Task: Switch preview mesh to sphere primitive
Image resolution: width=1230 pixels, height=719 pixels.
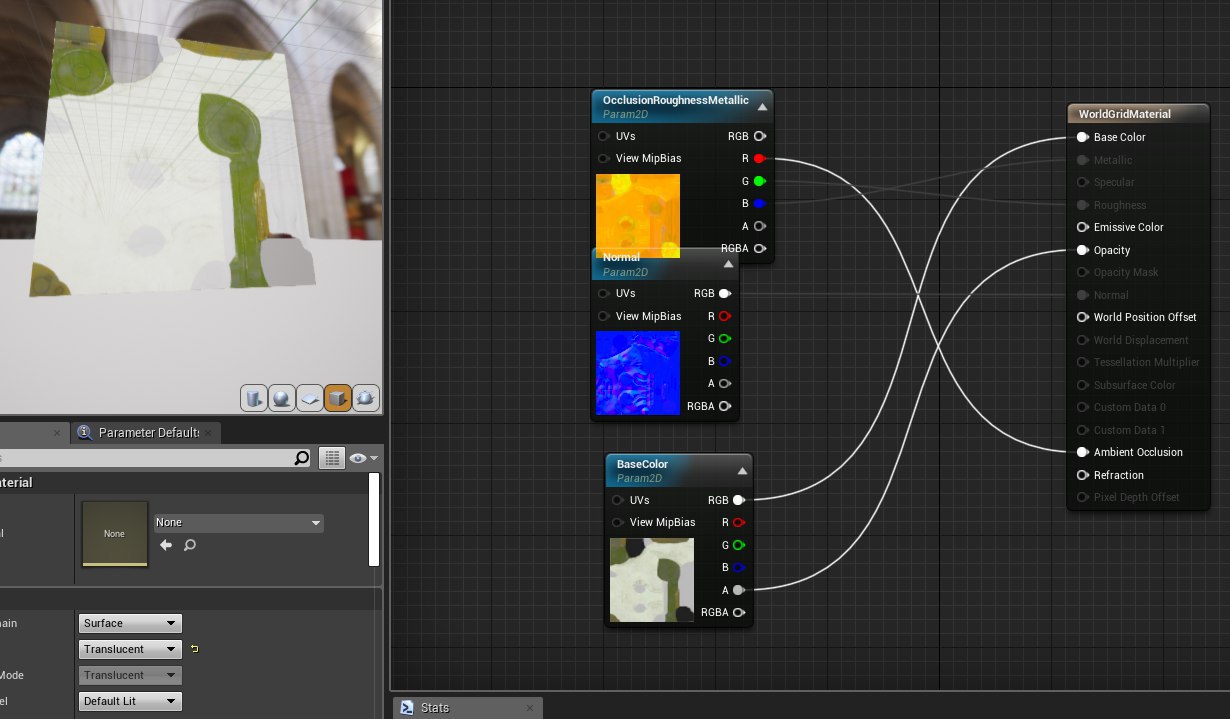Action: (x=282, y=399)
